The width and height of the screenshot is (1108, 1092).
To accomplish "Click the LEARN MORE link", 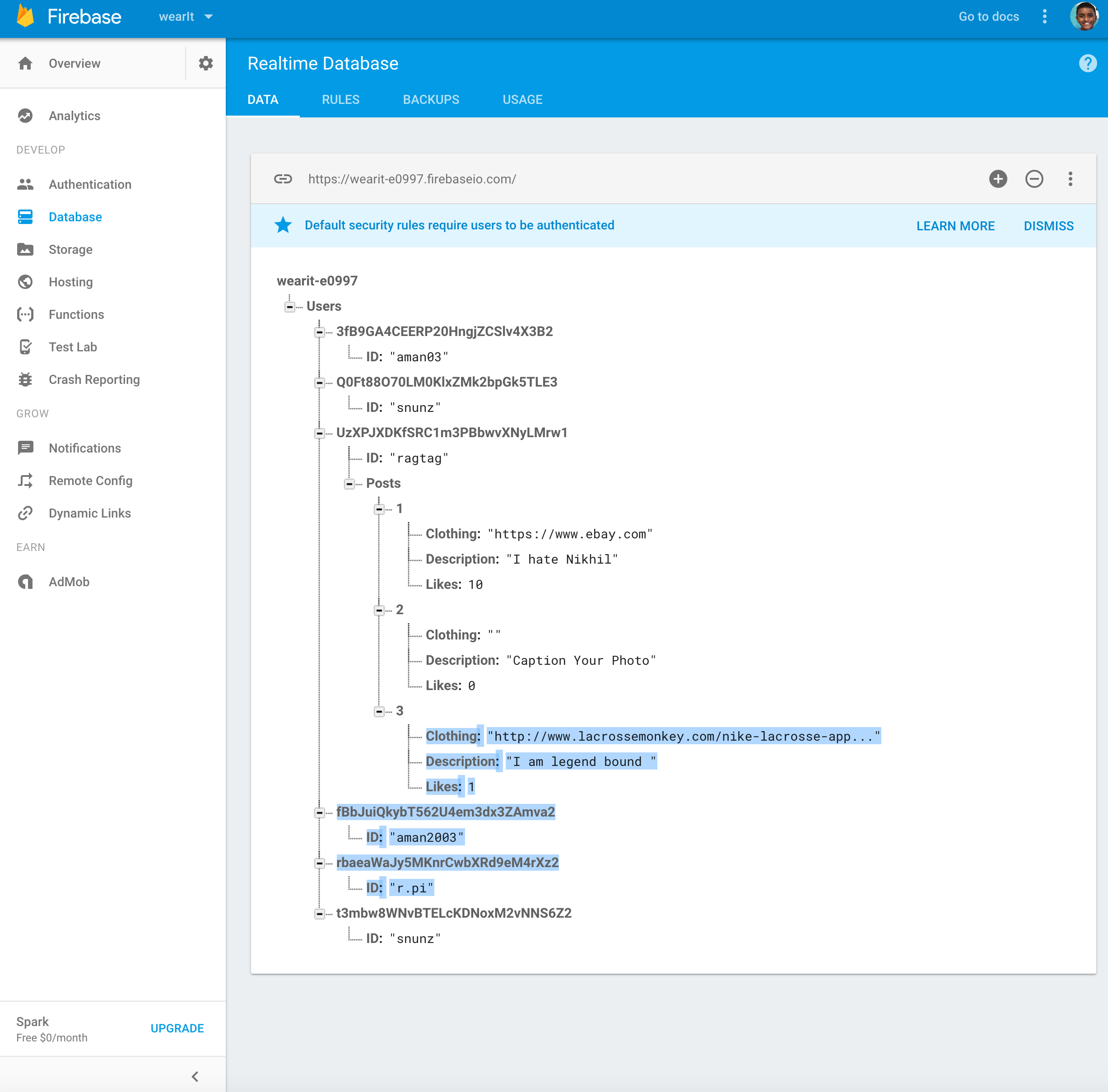I will (955, 226).
